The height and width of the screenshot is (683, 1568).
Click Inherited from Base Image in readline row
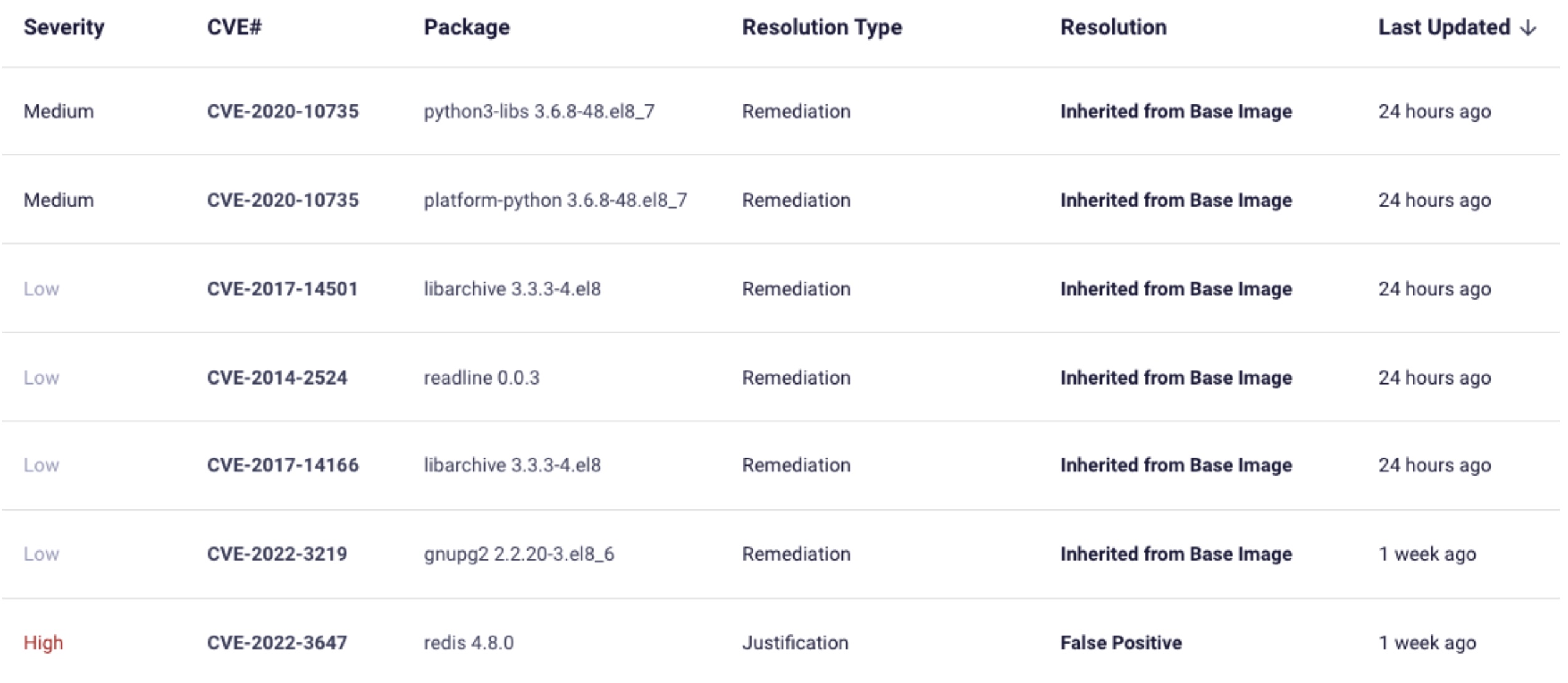pyautogui.click(x=1177, y=377)
